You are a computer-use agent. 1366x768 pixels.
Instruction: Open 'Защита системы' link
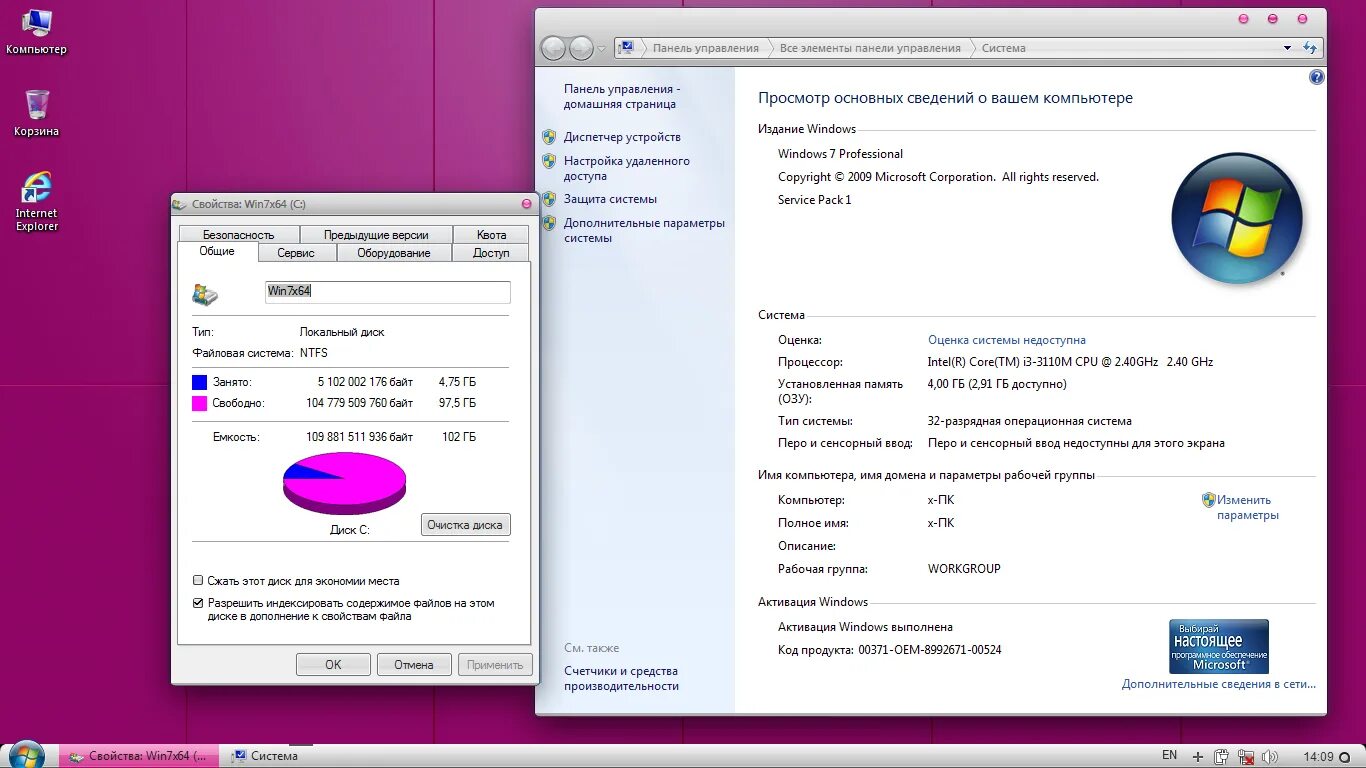coord(610,199)
